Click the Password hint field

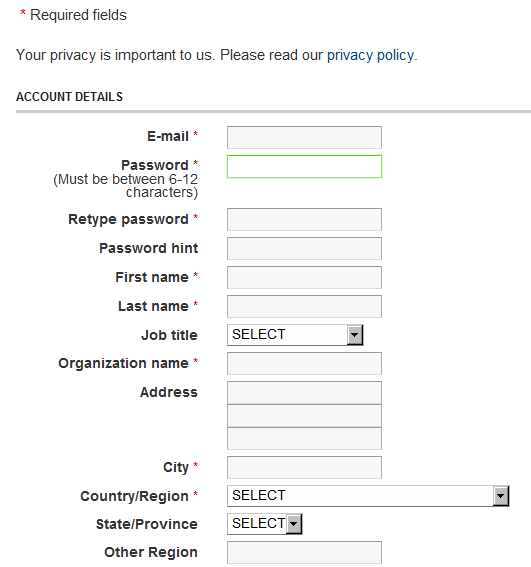pos(304,248)
